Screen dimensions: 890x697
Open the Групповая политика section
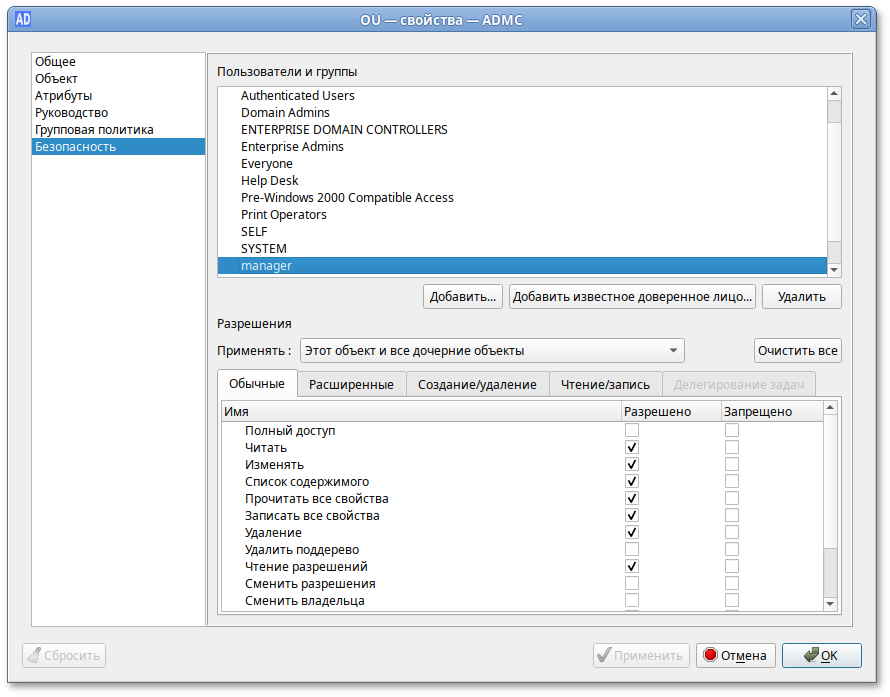93,129
